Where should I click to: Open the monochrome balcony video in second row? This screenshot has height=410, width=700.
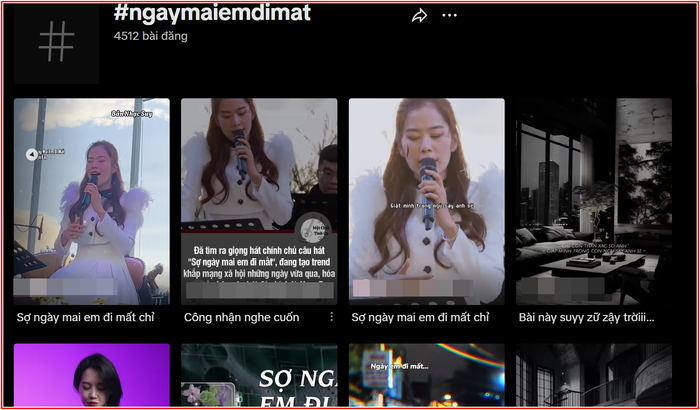[x=594, y=375]
